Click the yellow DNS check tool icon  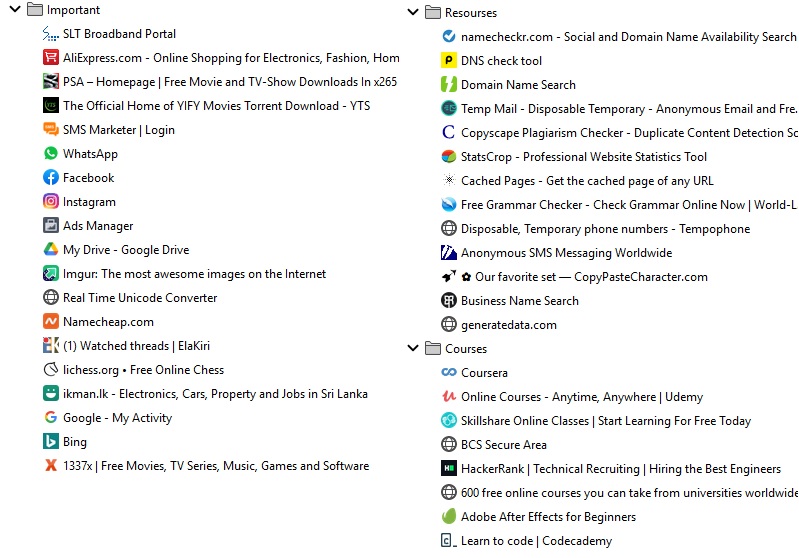pyautogui.click(x=448, y=61)
